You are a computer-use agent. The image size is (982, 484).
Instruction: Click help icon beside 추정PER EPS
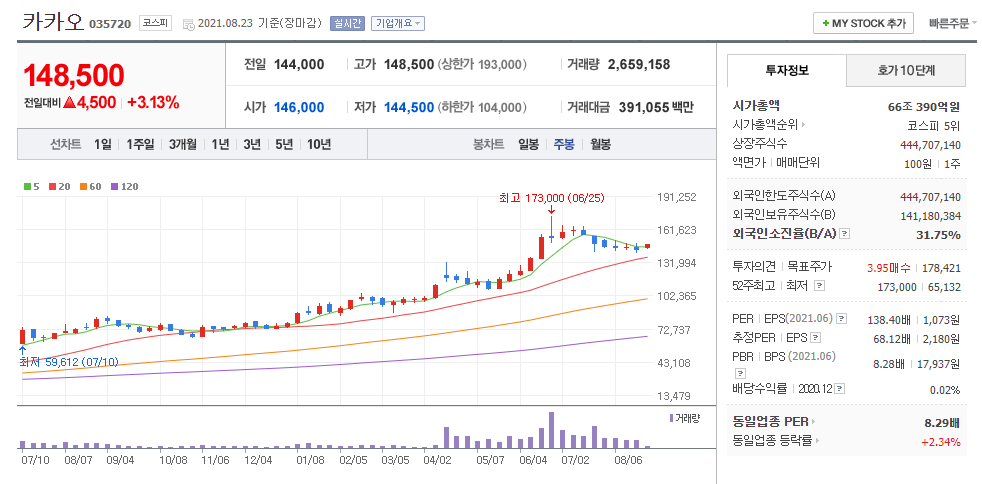815,338
